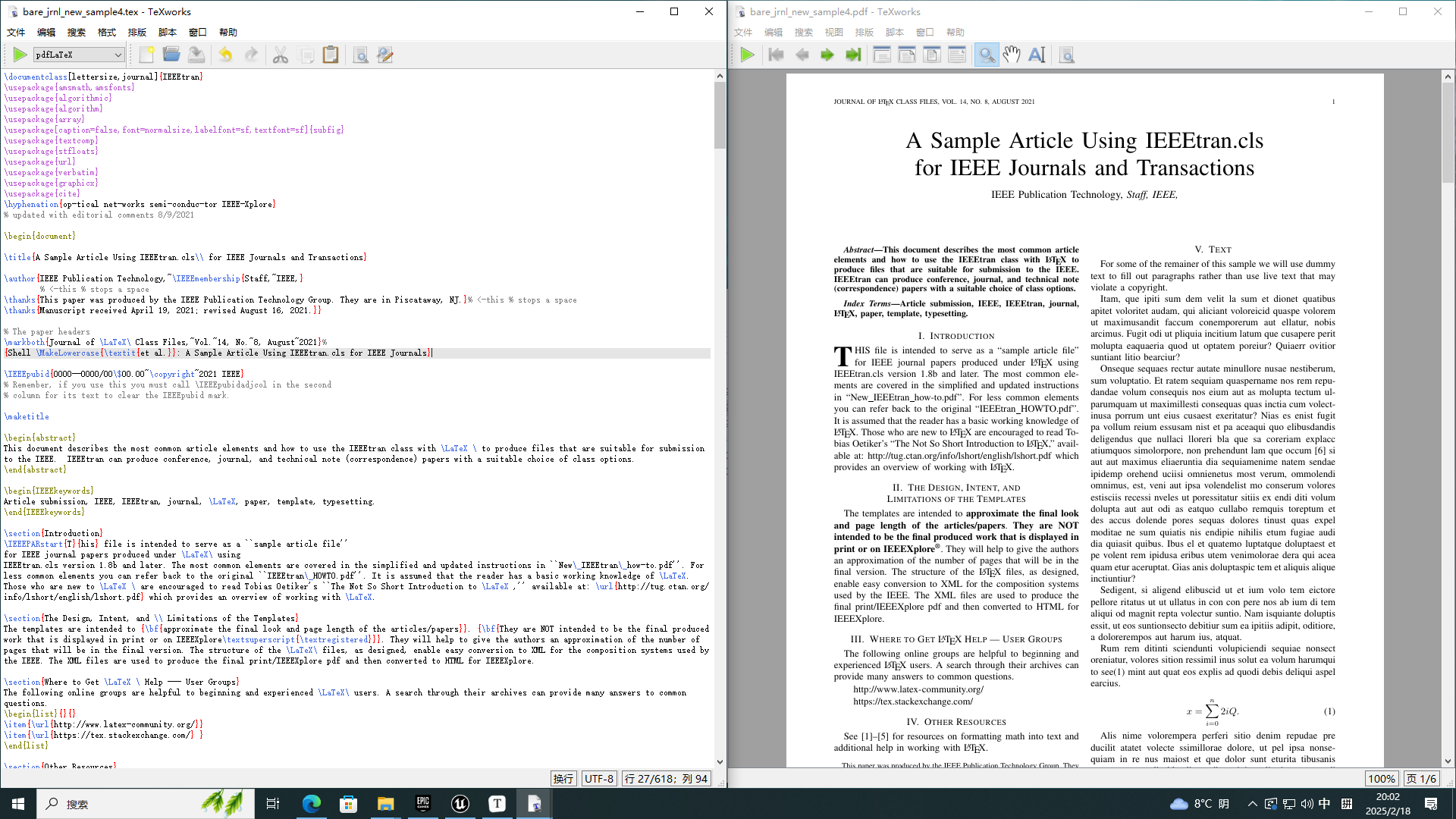Cut selected text with scissors icon

coord(281,55)
